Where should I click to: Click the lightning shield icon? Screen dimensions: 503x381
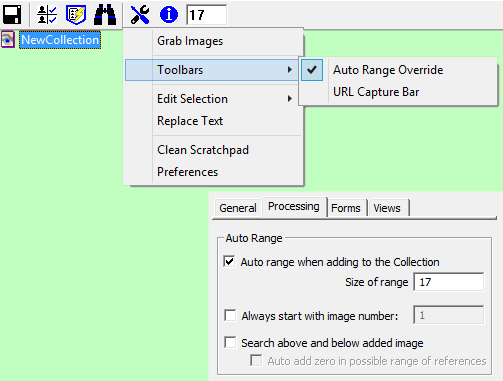pyautogui.click(x=76, y=15)
